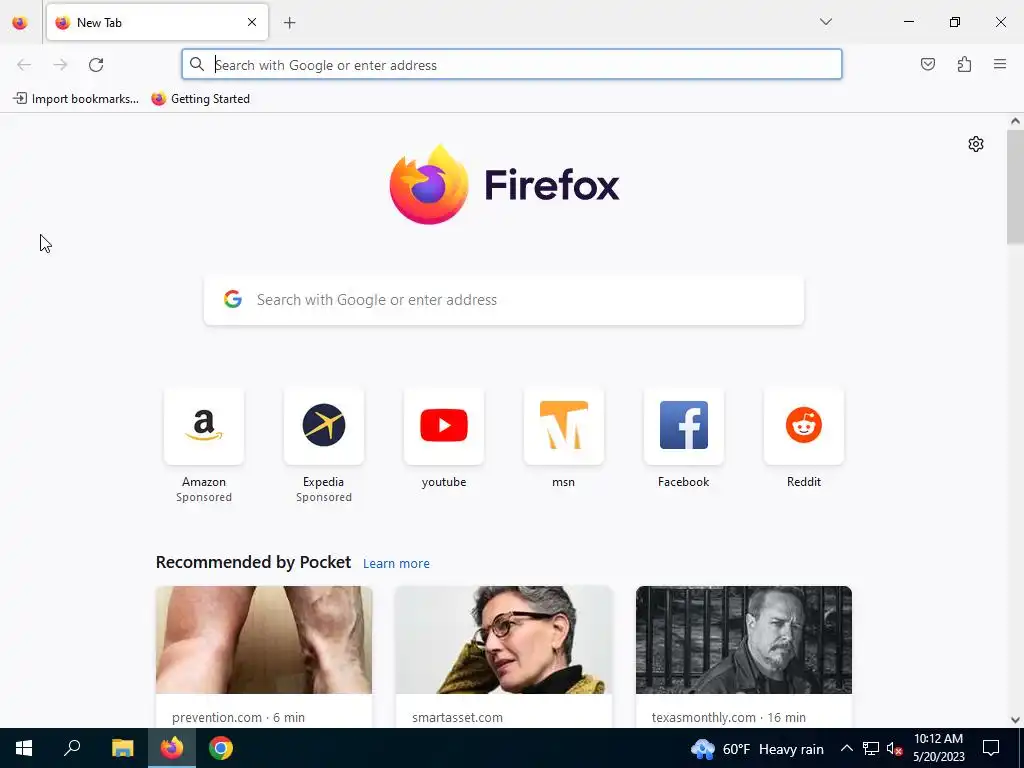Open File Explorer from taskbar
This screenshot has width=1024, height=768.
point(122,748)
